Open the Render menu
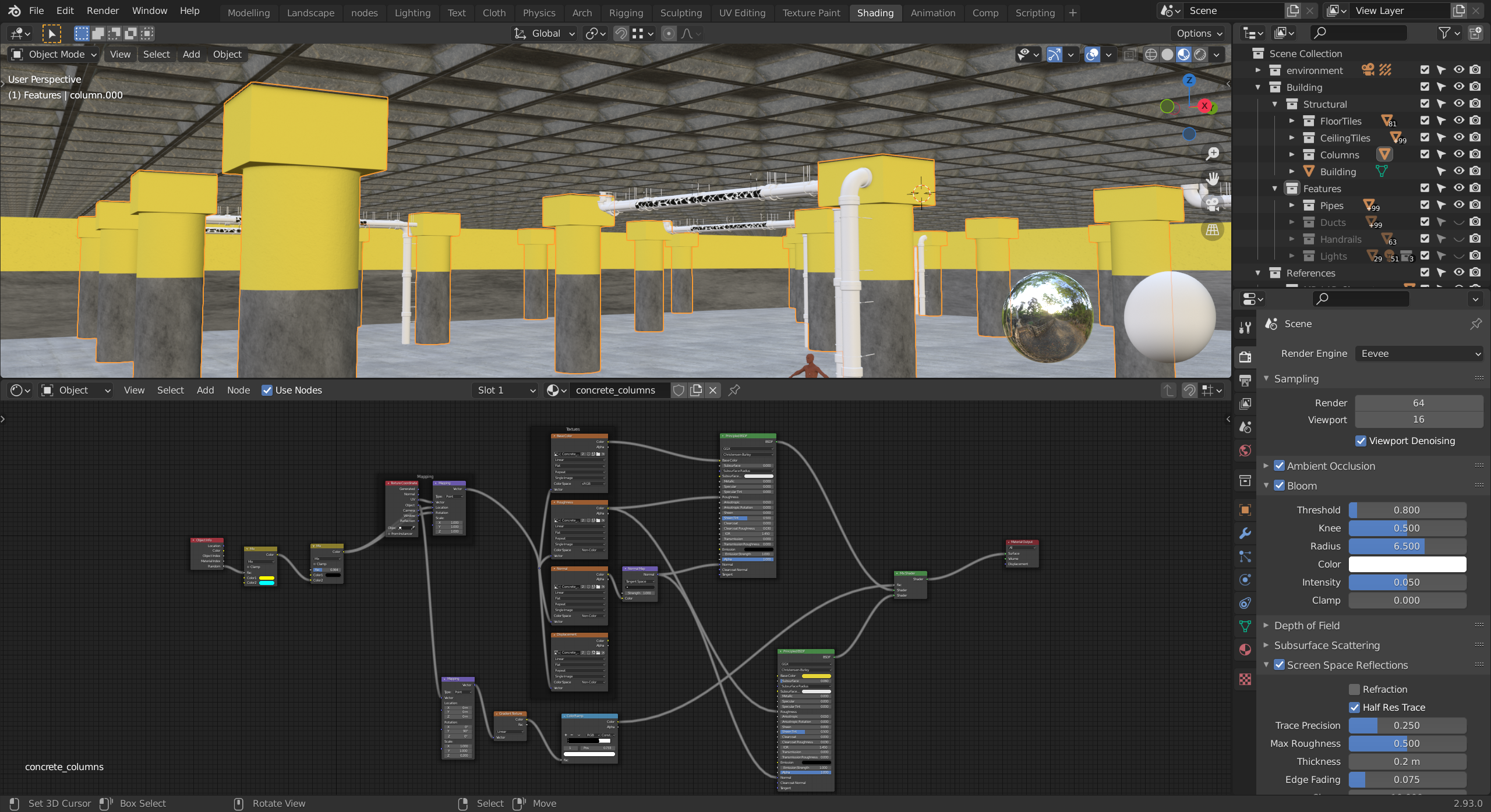The height and width of the screenshot is (812, 1491). tap(103, 10)
